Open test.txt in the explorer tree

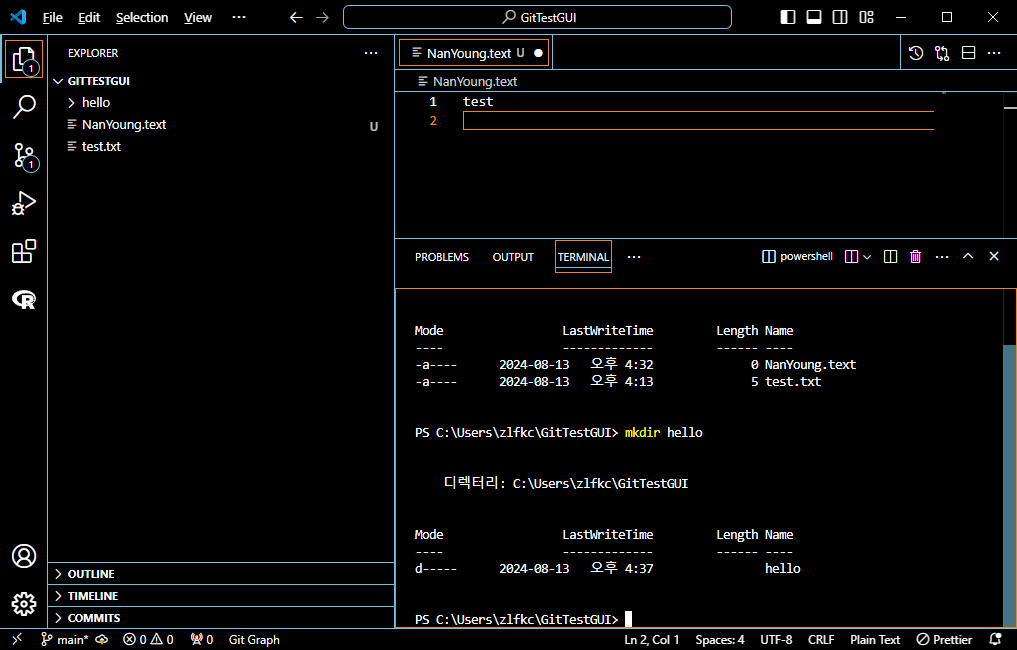click(221, 147)
